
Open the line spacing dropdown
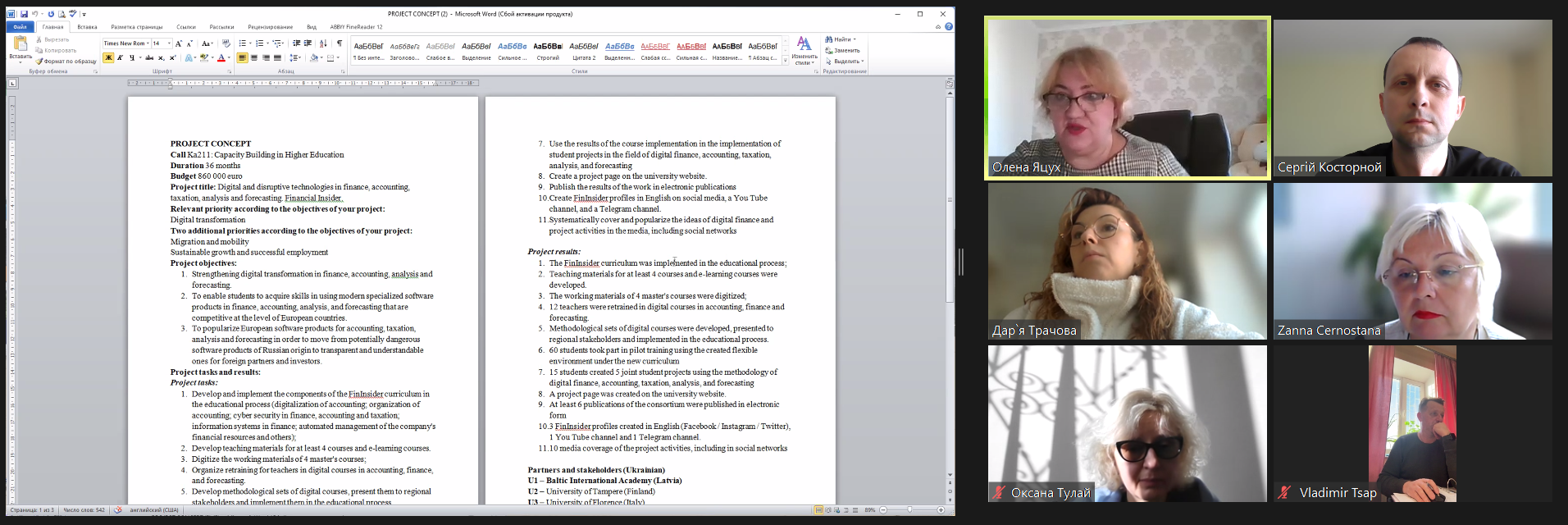[295, 57]
